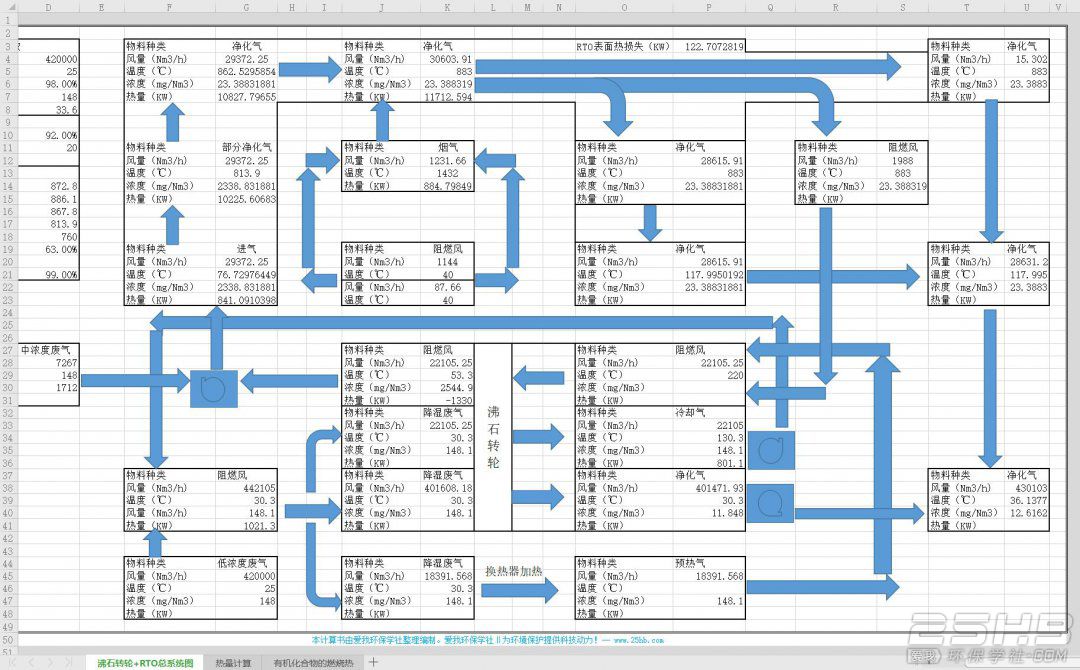Open the www.25bb.com link in footer
This screenshot has height=670, width=1080.
point(638,640)
